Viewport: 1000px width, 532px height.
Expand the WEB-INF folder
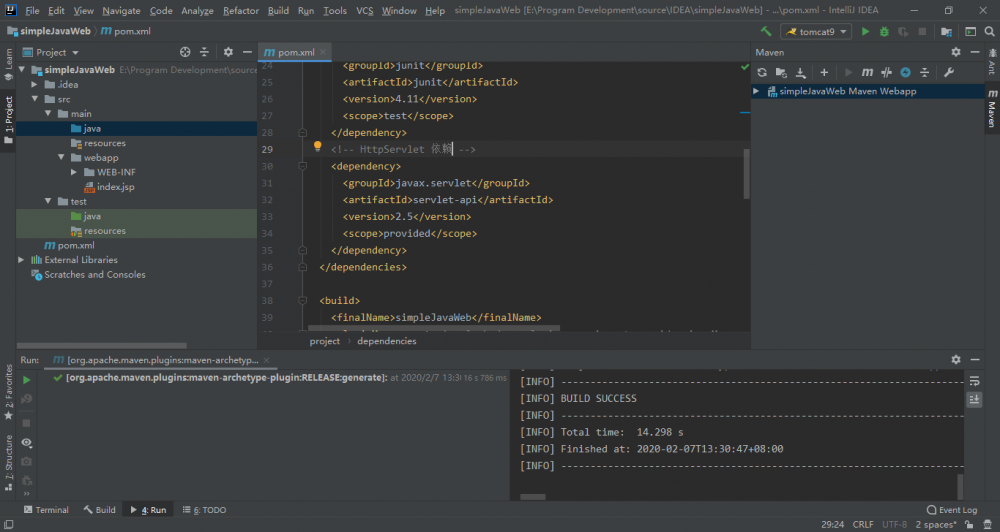(x=74, y=172)
